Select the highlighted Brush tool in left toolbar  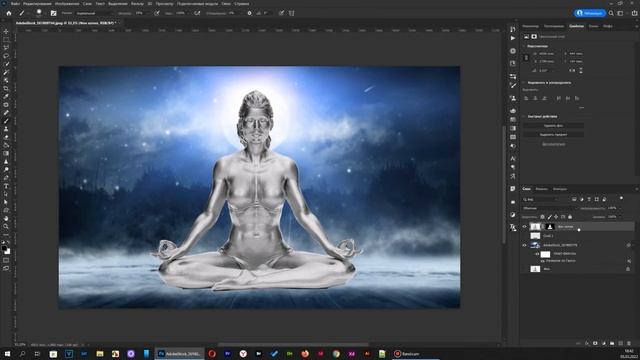6,121
